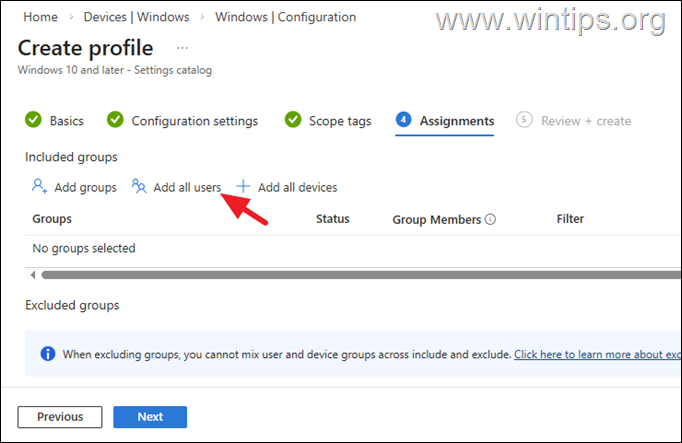Navigate to Windows | Configuration breadcrumb
Image resolution: width=682 pixels, height=443 pixels.
(x=285, y=17)
